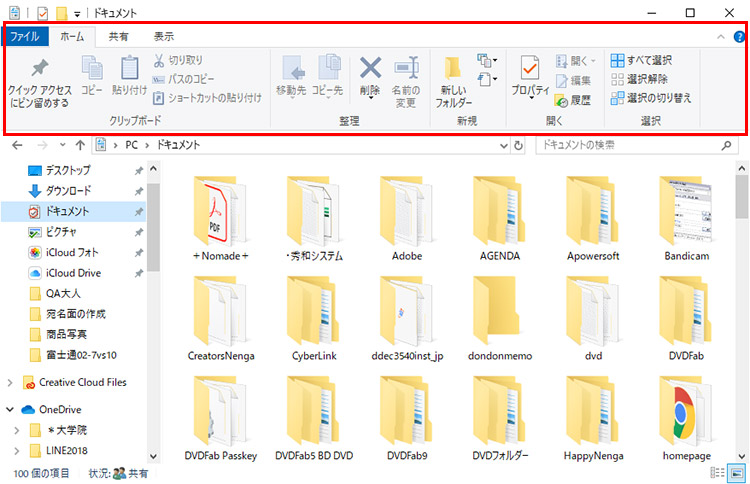Select the CyberLink folder

click(x=314, y=319)
